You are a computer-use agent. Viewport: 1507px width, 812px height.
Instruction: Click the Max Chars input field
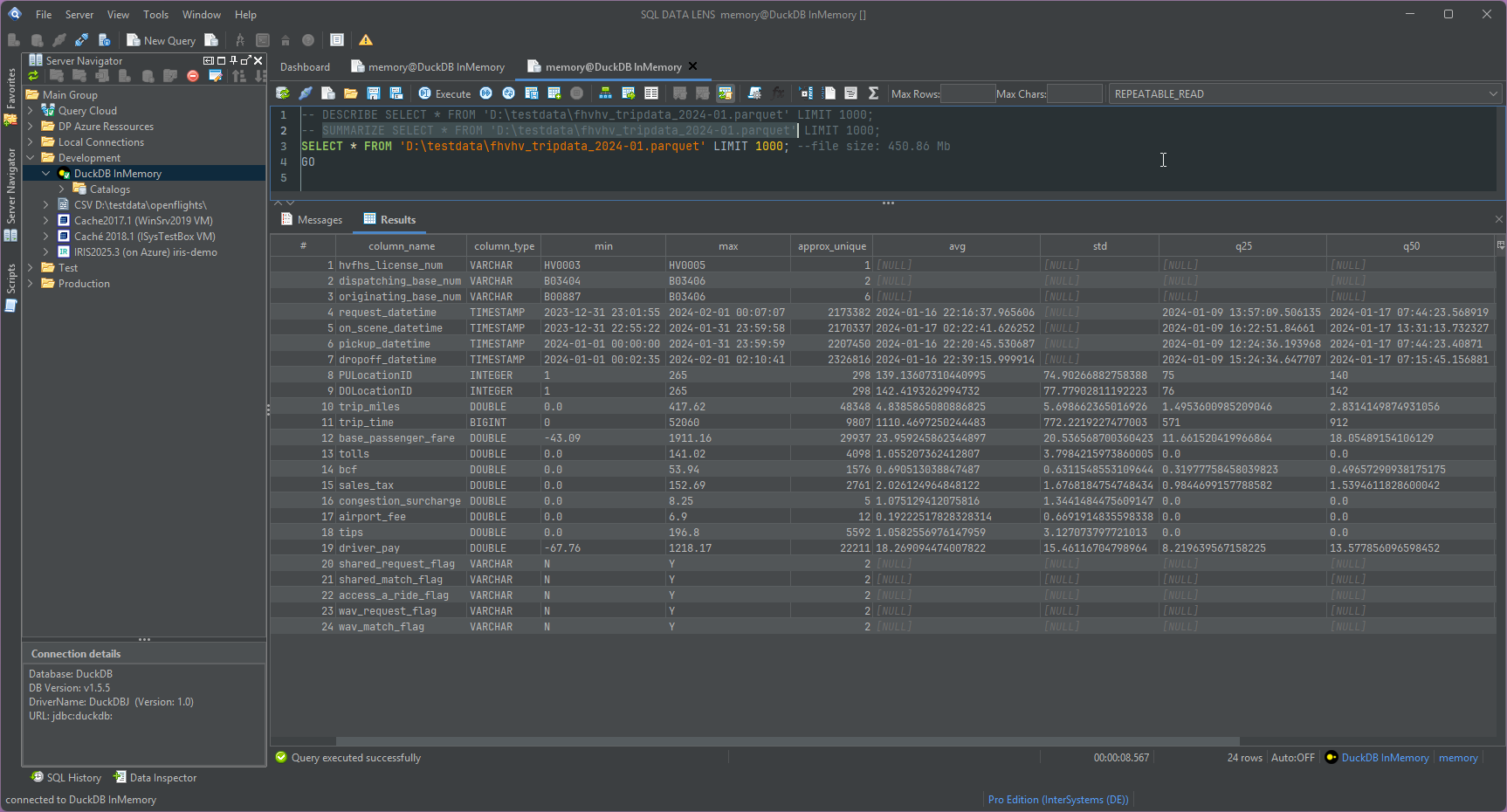pyautogui.click(x=1075, y=93)
